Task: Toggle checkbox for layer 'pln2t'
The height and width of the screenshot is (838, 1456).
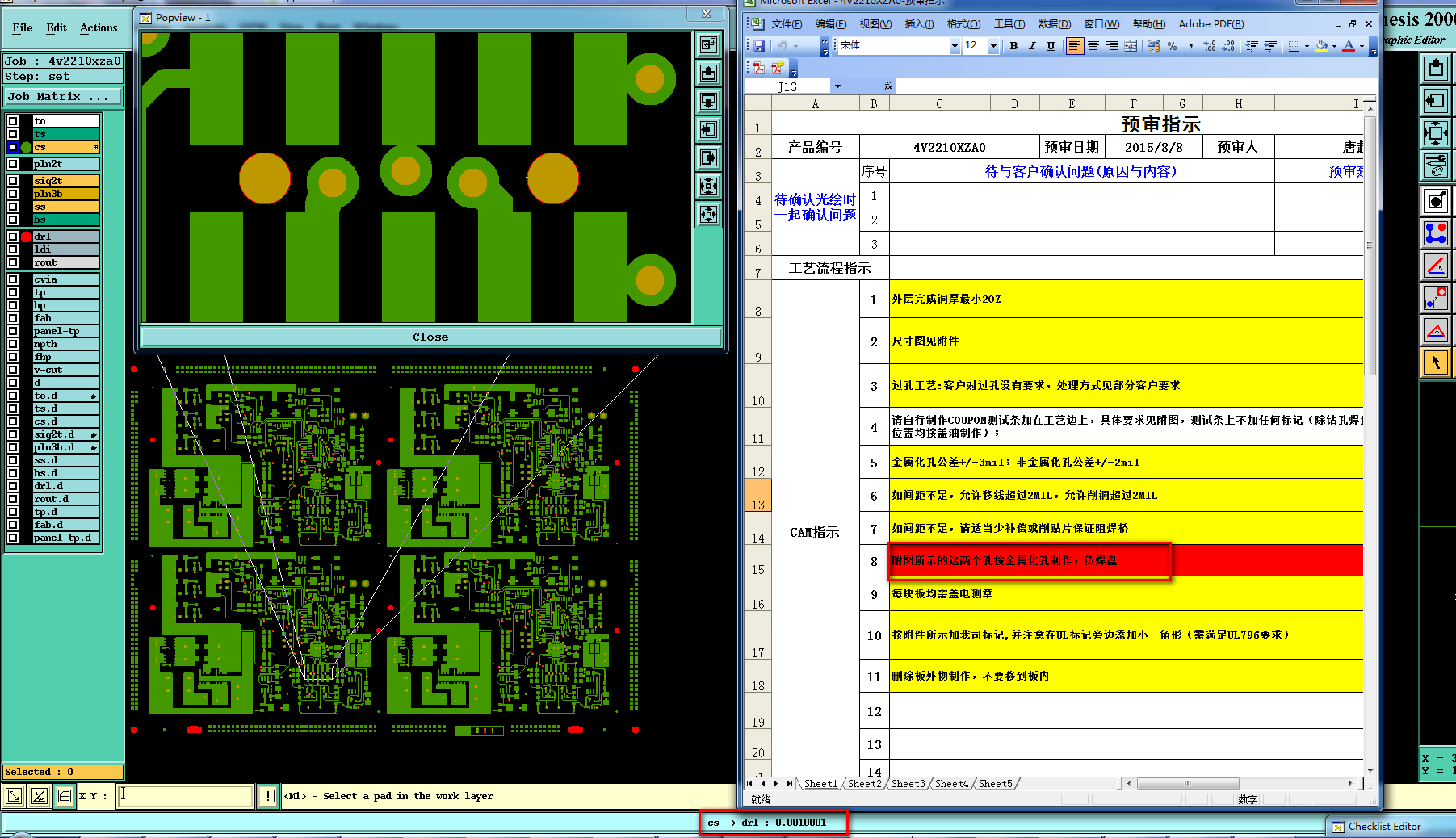Action: (x=13, y=164)
